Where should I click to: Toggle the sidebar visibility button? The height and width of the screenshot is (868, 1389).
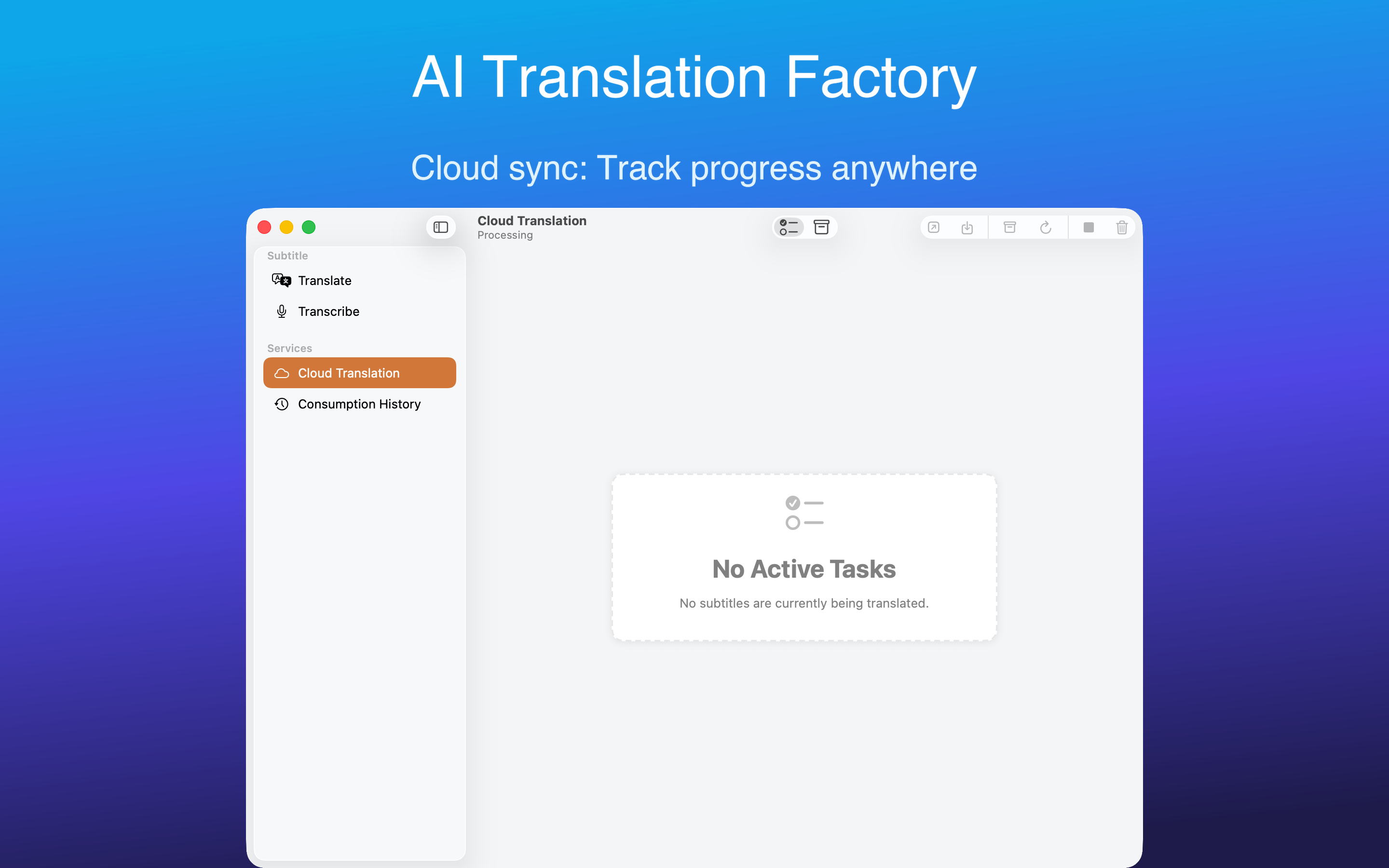(x=440, y=227)
